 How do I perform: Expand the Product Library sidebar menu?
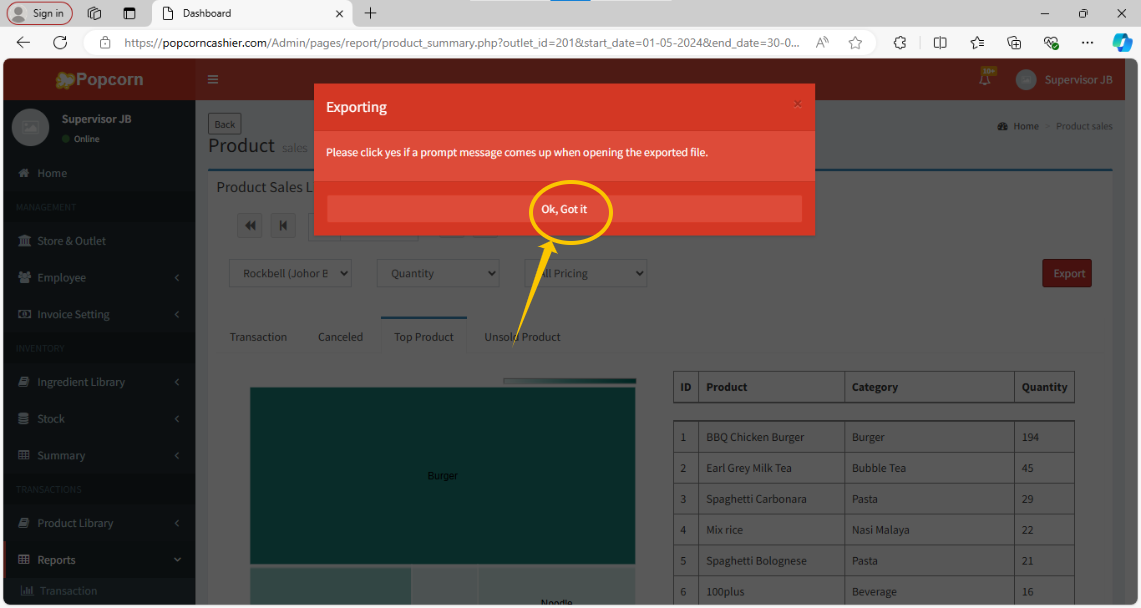[x=99, y=523]
